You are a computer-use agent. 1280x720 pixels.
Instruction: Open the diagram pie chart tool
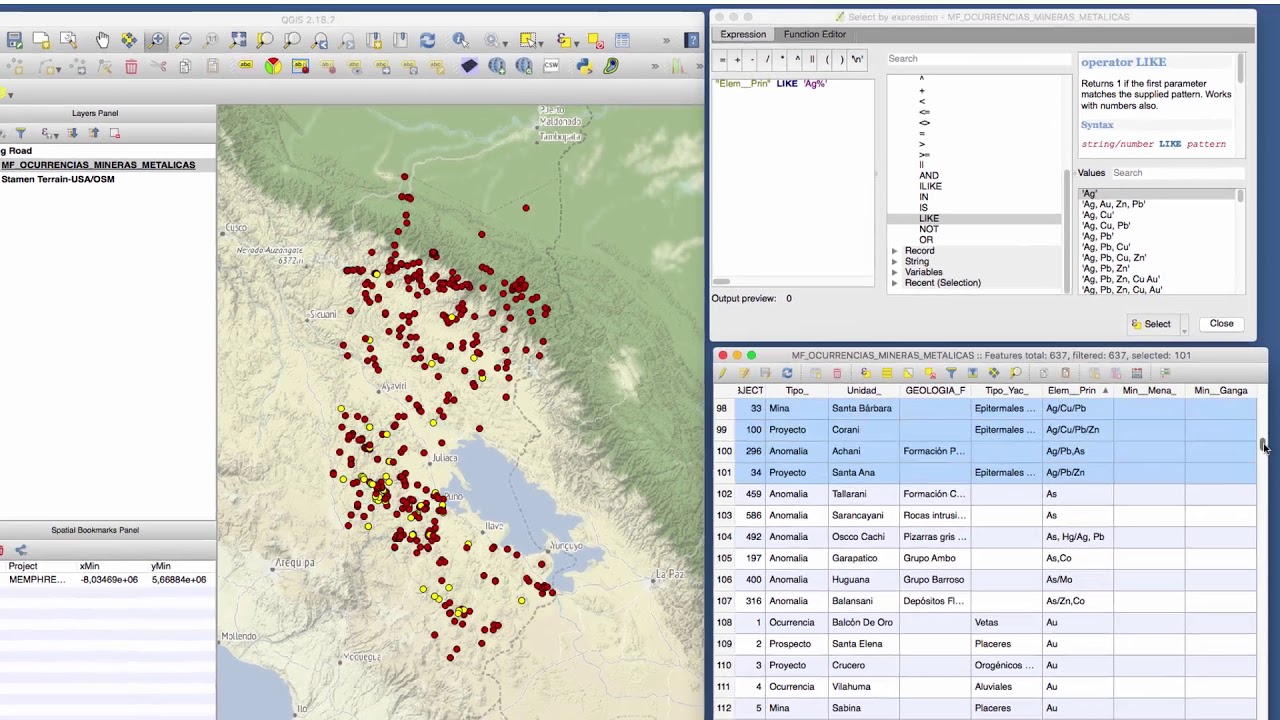coord(273,66)
